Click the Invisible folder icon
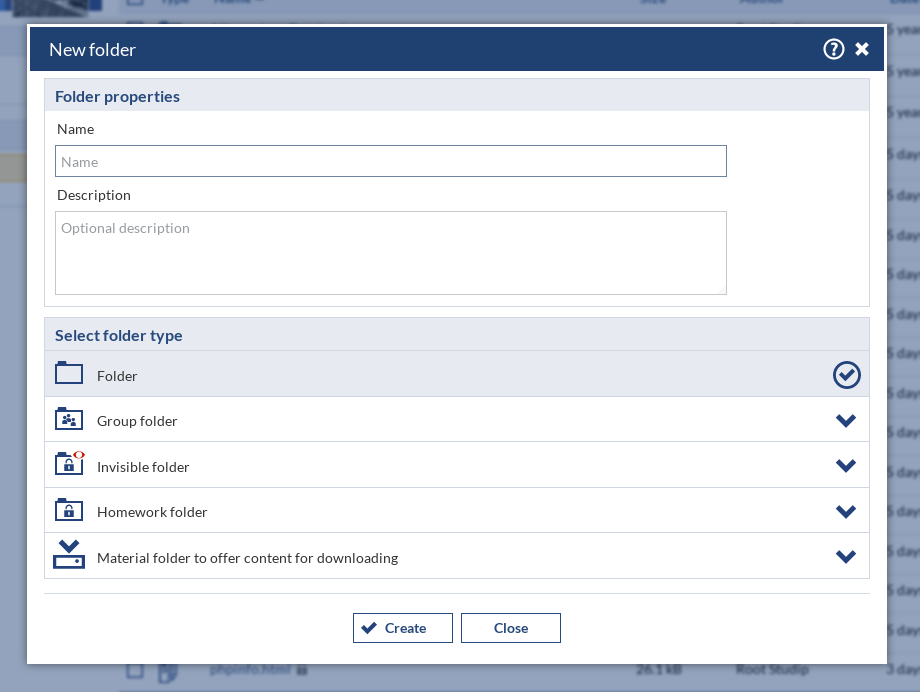This screenshot has width=920, height=692. pyautogui.click(x=69, y=464)
